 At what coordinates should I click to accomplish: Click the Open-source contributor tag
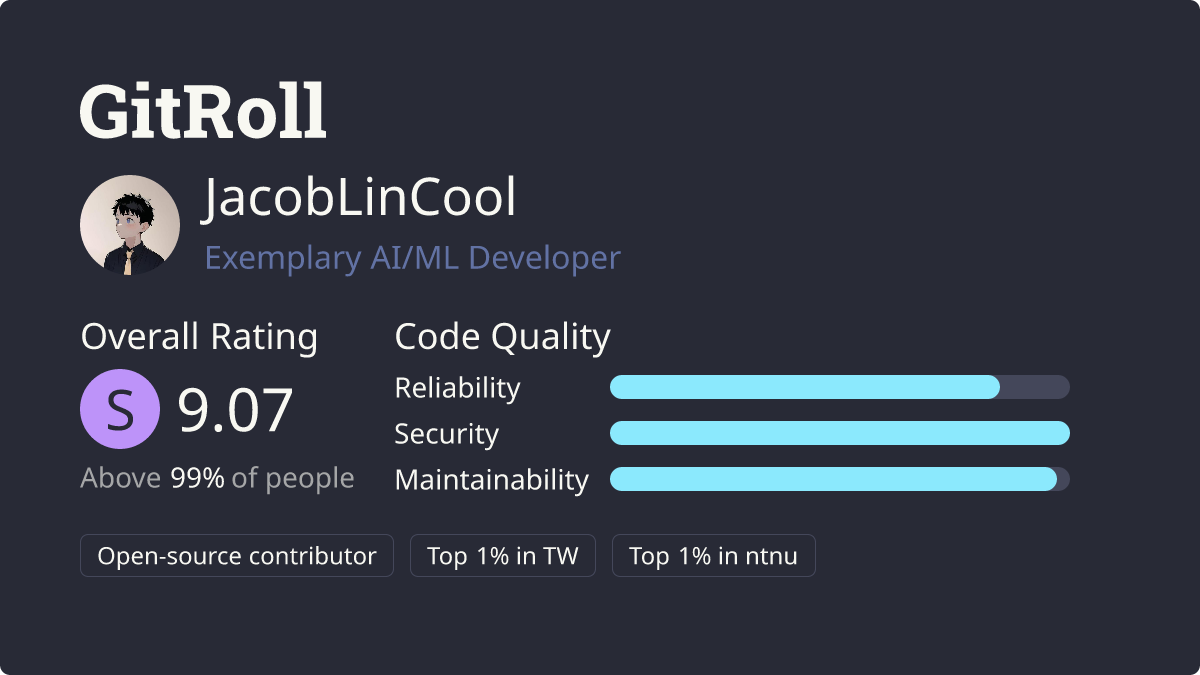pos(237,556)
